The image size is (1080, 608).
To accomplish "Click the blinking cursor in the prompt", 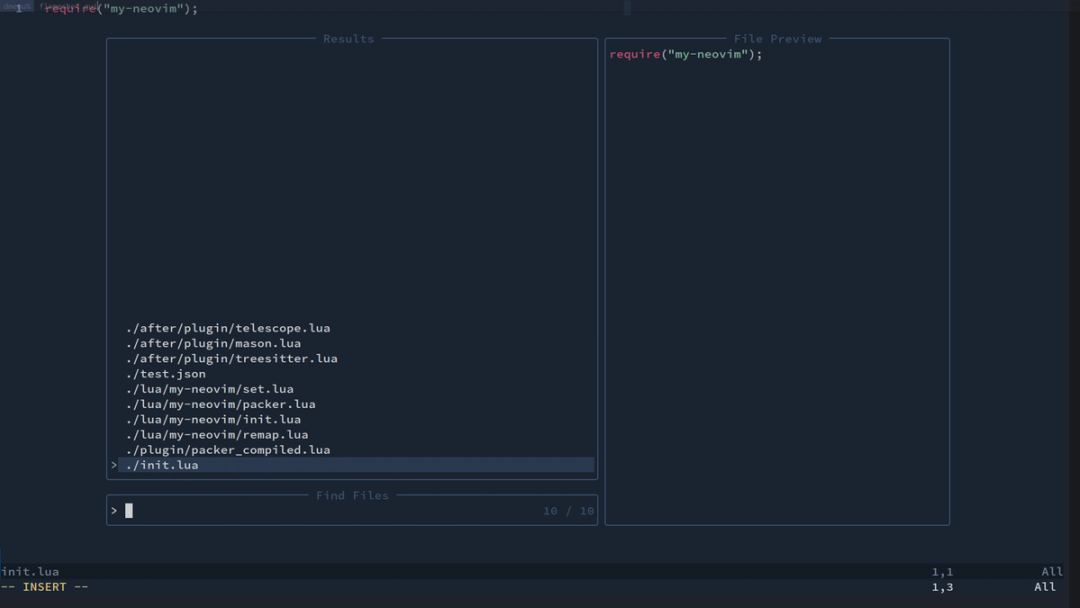I will tap(128, 510).
